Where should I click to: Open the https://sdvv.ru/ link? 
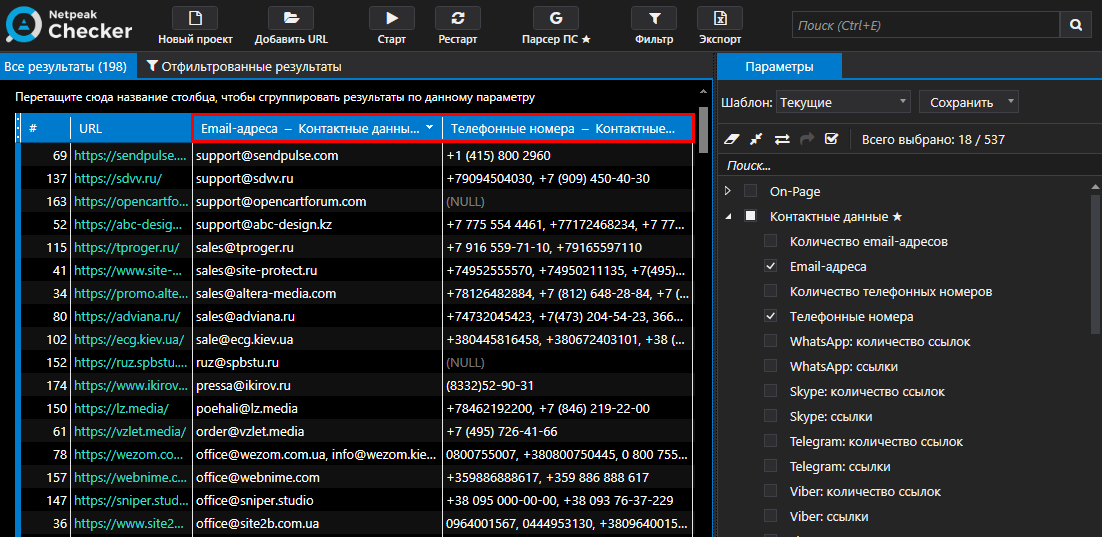click(118, 179)
